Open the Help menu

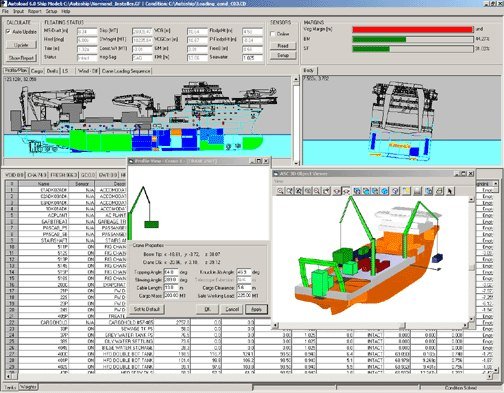tap(66, 11)
